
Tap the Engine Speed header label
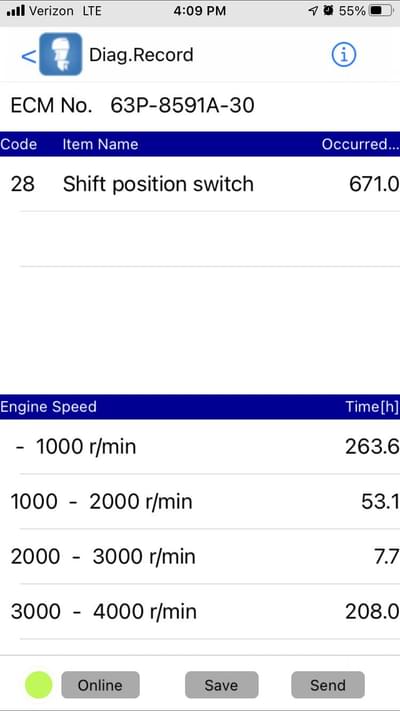(x=48, y=407)
